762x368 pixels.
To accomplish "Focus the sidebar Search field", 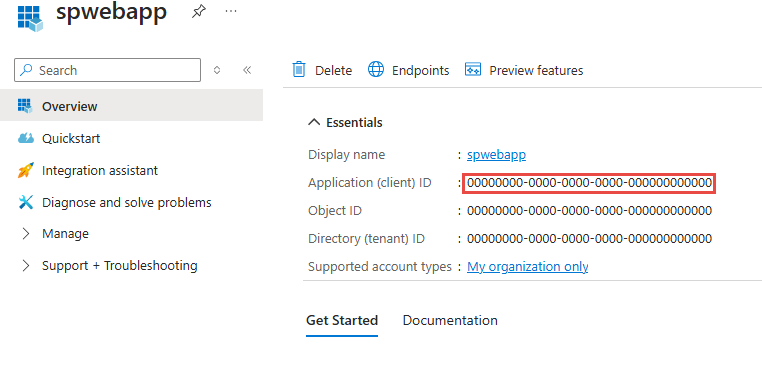I will click(x=107, y=70).
